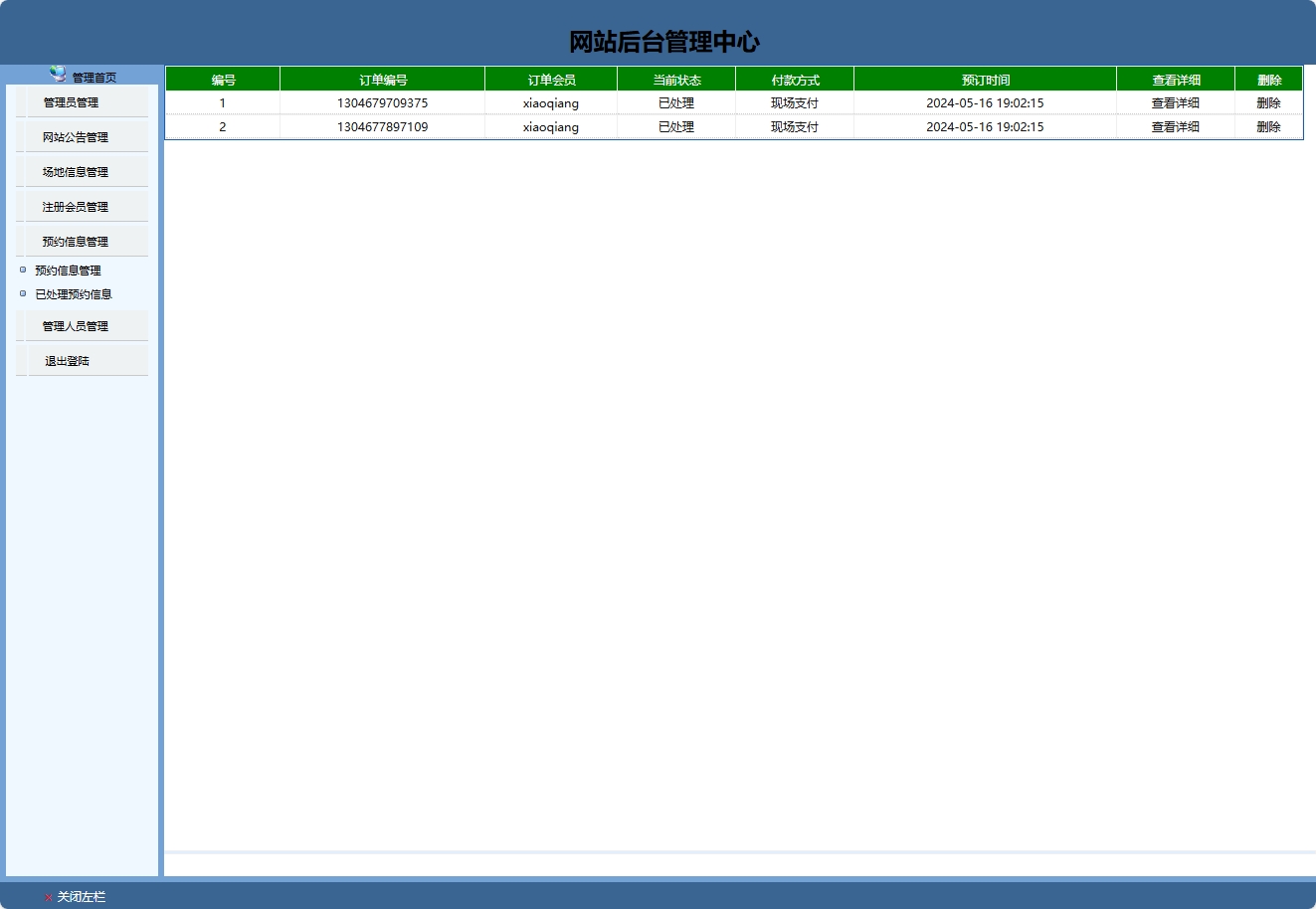Screen dimensions: 1316x909
Task: Click 关闭左栏 to hide the left sidebar
Action: coord(81,897)
